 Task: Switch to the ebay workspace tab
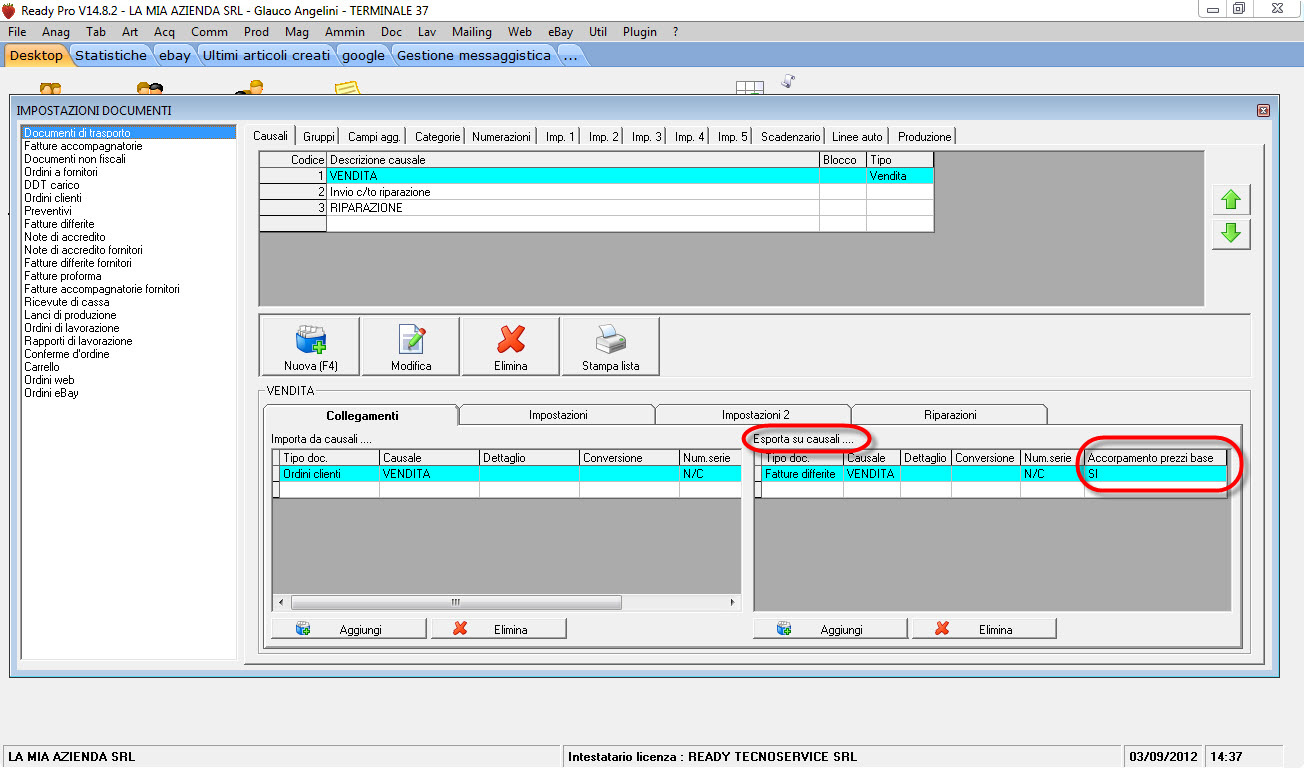(x=175, y=55)
